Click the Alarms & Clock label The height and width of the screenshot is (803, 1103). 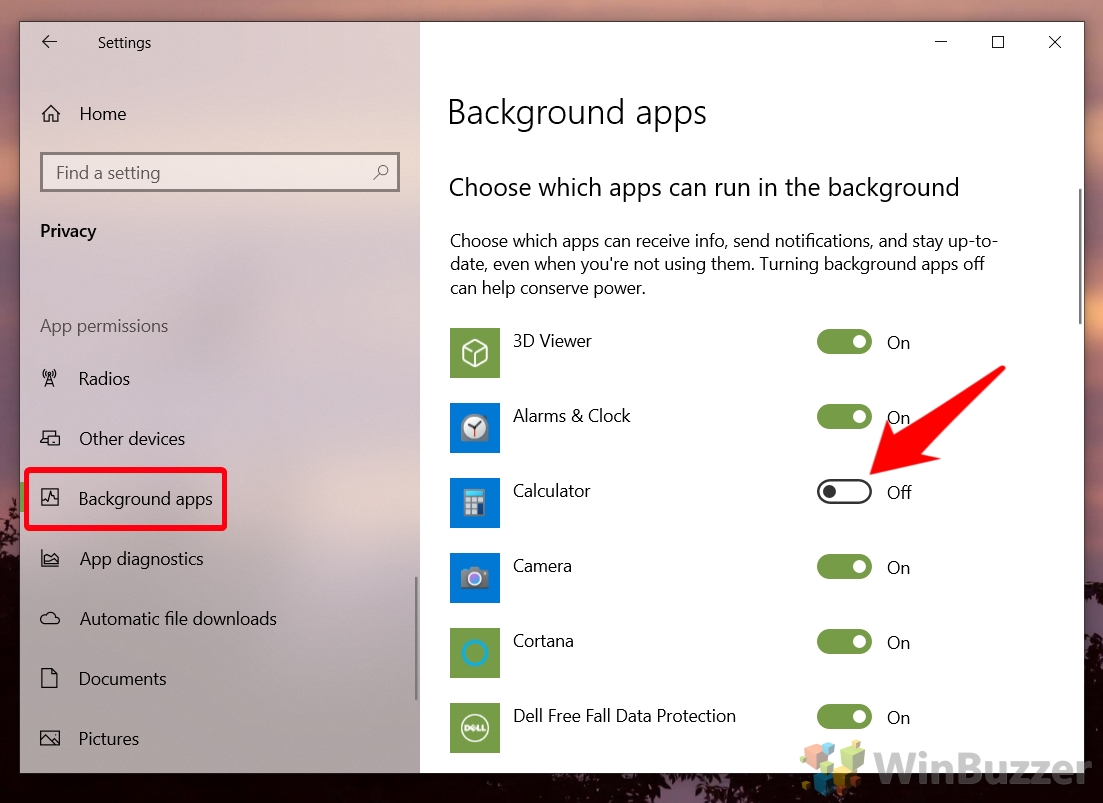(x=571, y=416)
